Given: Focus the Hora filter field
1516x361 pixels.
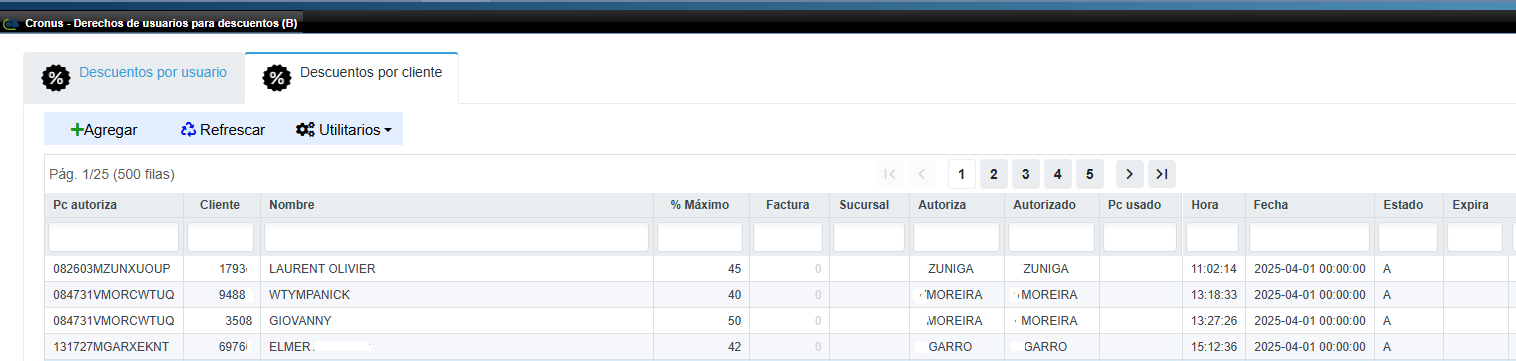Looking at the screenshot, I should [1213, 237].
